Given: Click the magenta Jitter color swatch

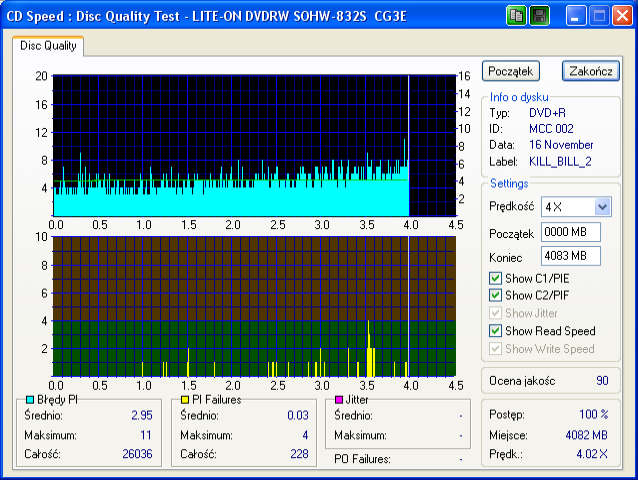Looking at the screenshot, I should tap(339, 400).
